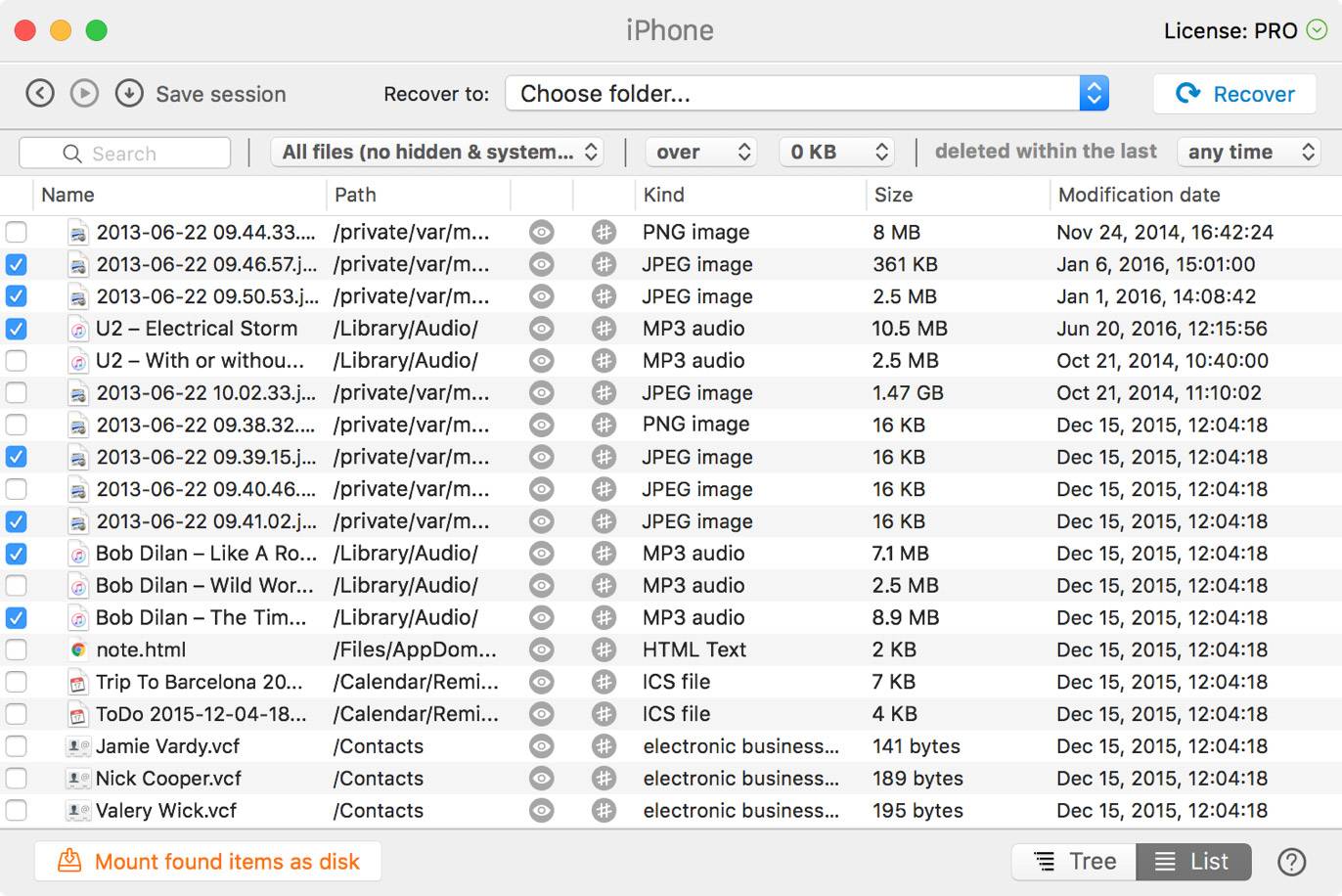
Task: Check U2 – With or withou... checkbox
Action: [x=16, y=361]
